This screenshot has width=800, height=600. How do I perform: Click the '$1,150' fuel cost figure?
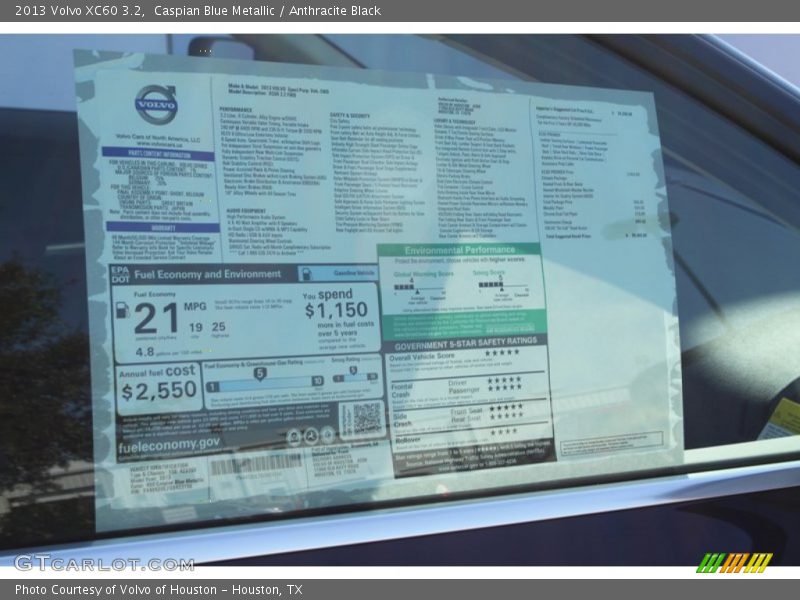coord(337,310)
